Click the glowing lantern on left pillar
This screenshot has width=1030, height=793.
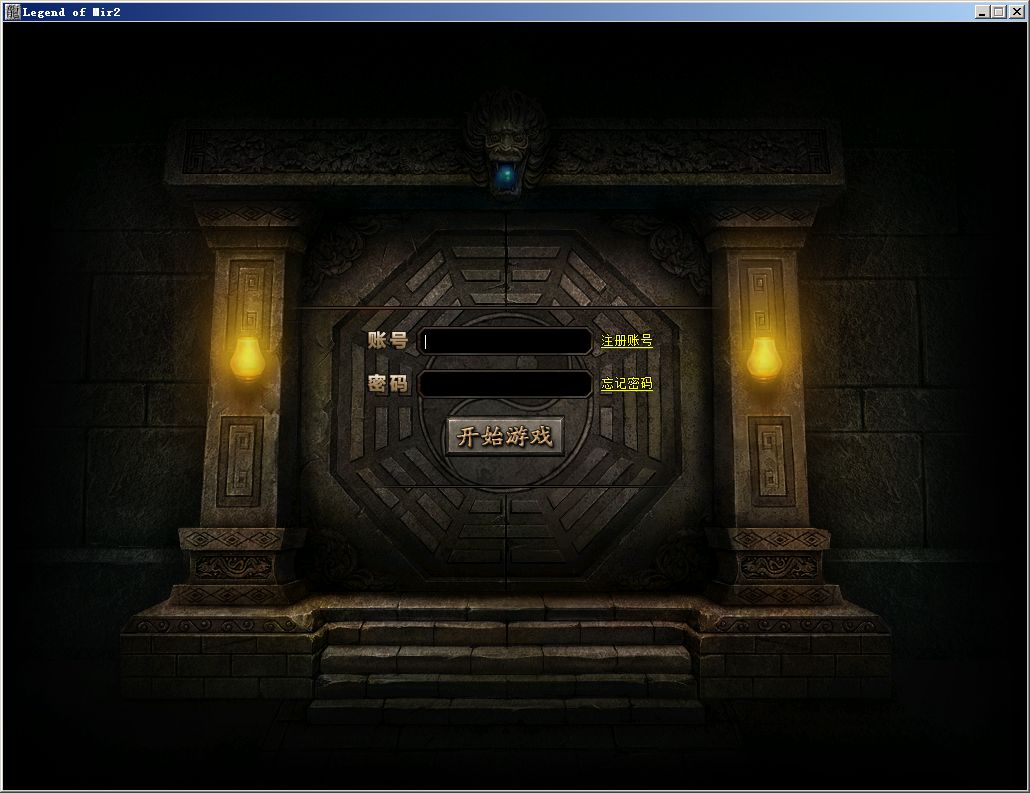click(x=247, y=358)
